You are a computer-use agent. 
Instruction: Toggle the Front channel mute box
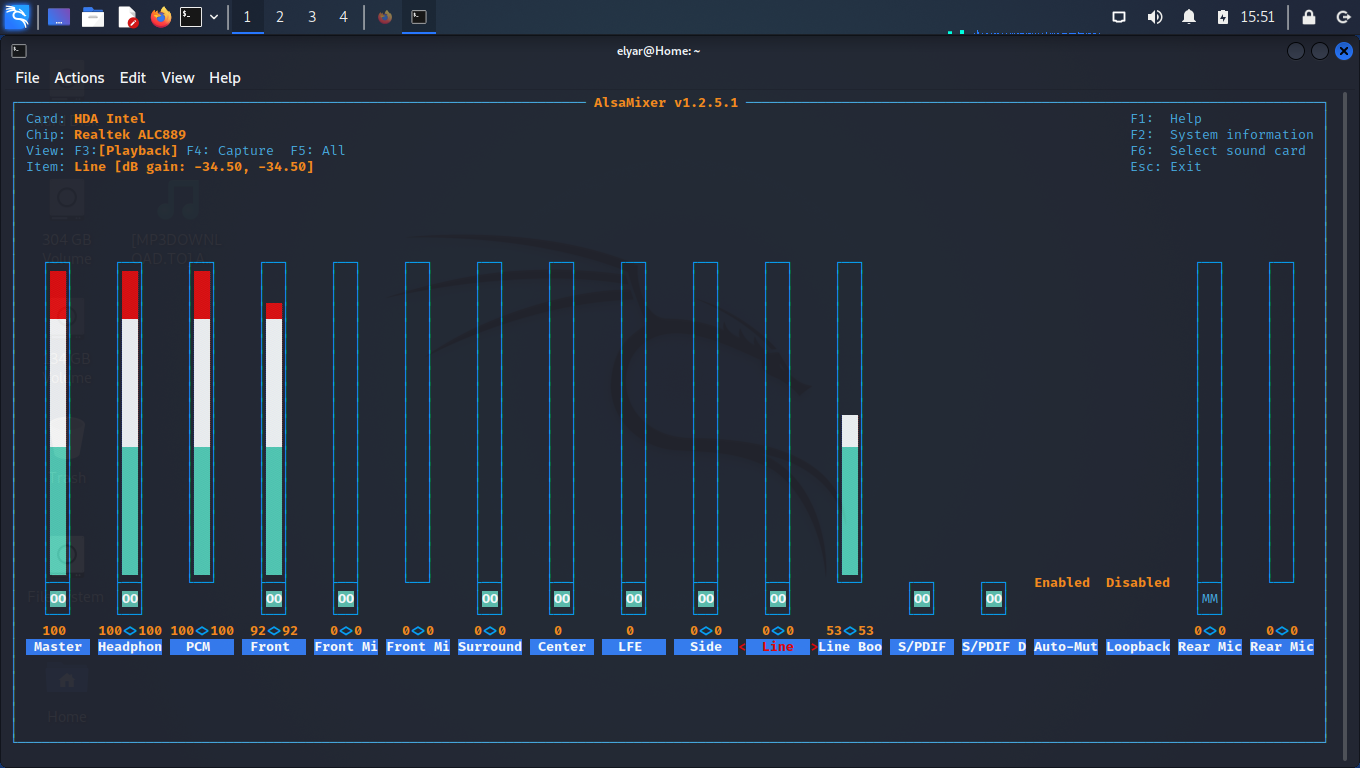[274, 598]
